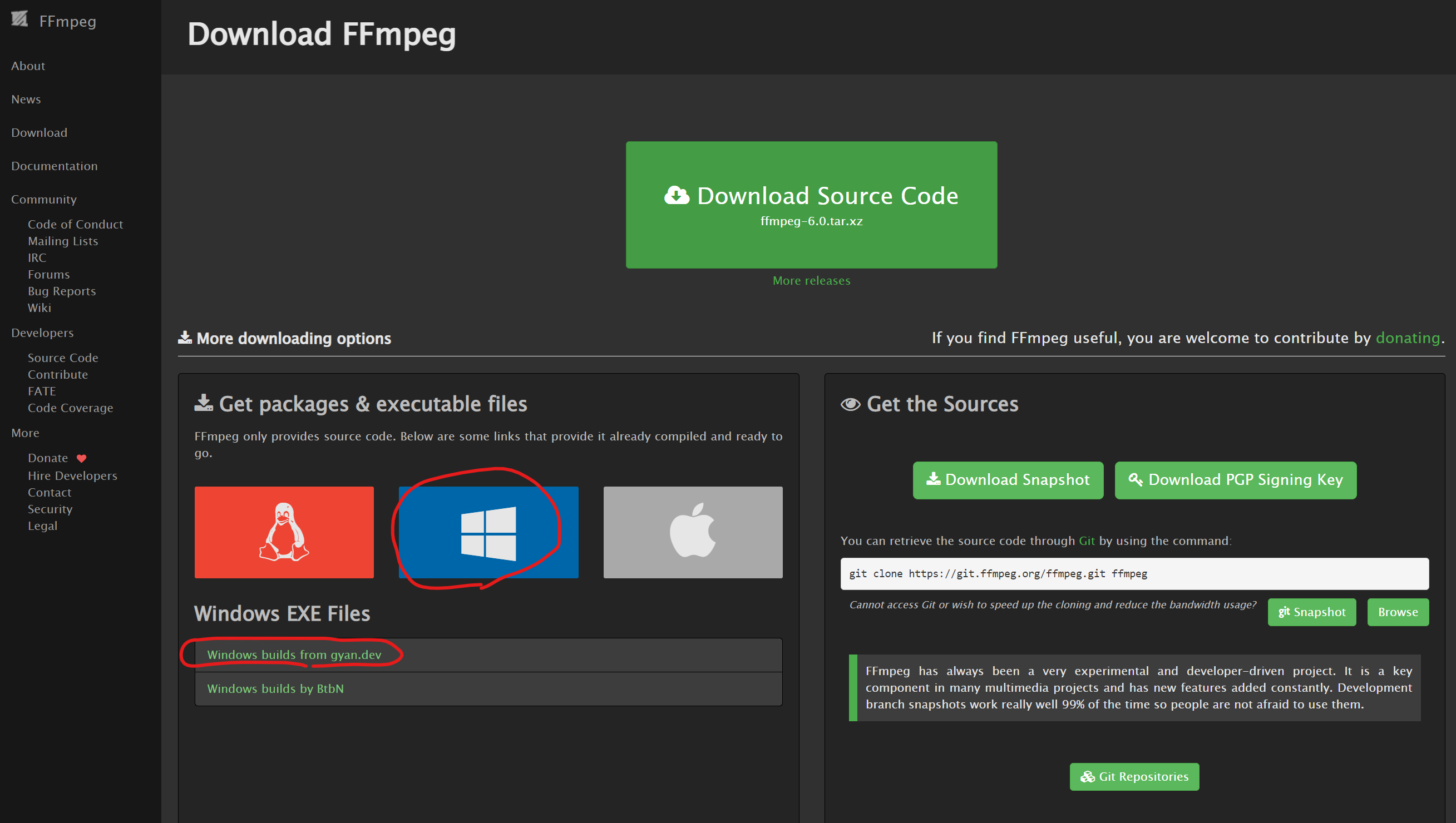The width and height of the screenshot is (1456, 823).
Task: Open the Mailing Lists sidebar entry
Action: point(63,241)
